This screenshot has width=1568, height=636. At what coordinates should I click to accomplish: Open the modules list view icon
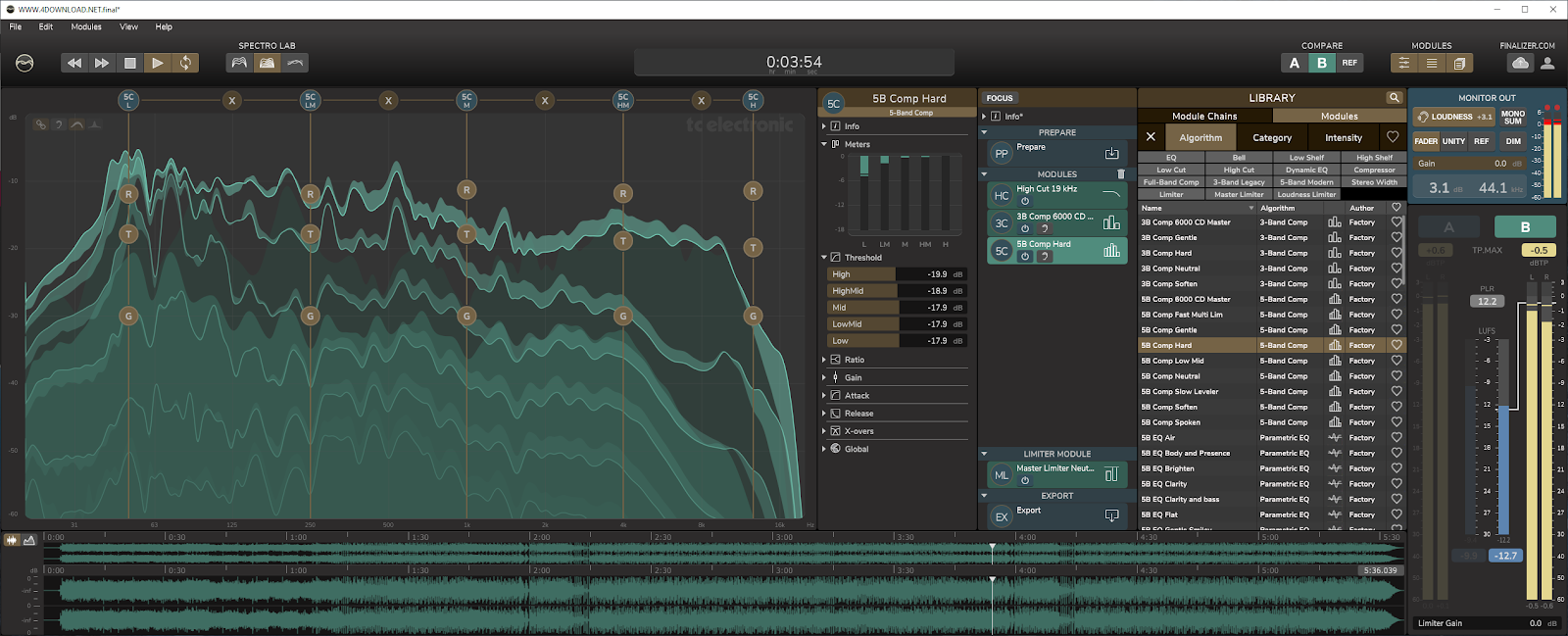coord(1431,63)
